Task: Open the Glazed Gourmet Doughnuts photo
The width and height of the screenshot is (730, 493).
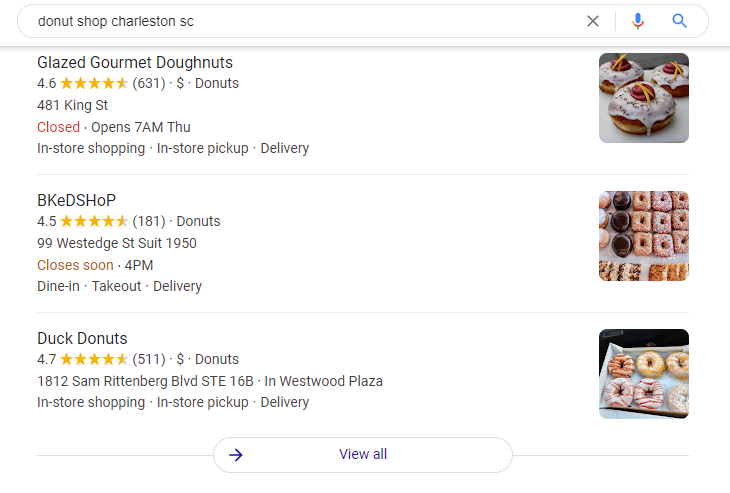Action: (643, 98)
